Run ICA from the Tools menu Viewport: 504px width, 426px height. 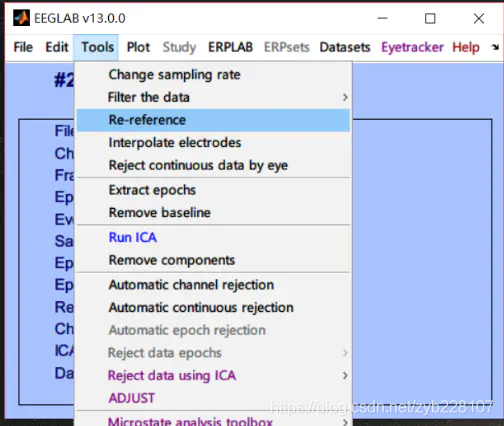(x=213, y=238)
